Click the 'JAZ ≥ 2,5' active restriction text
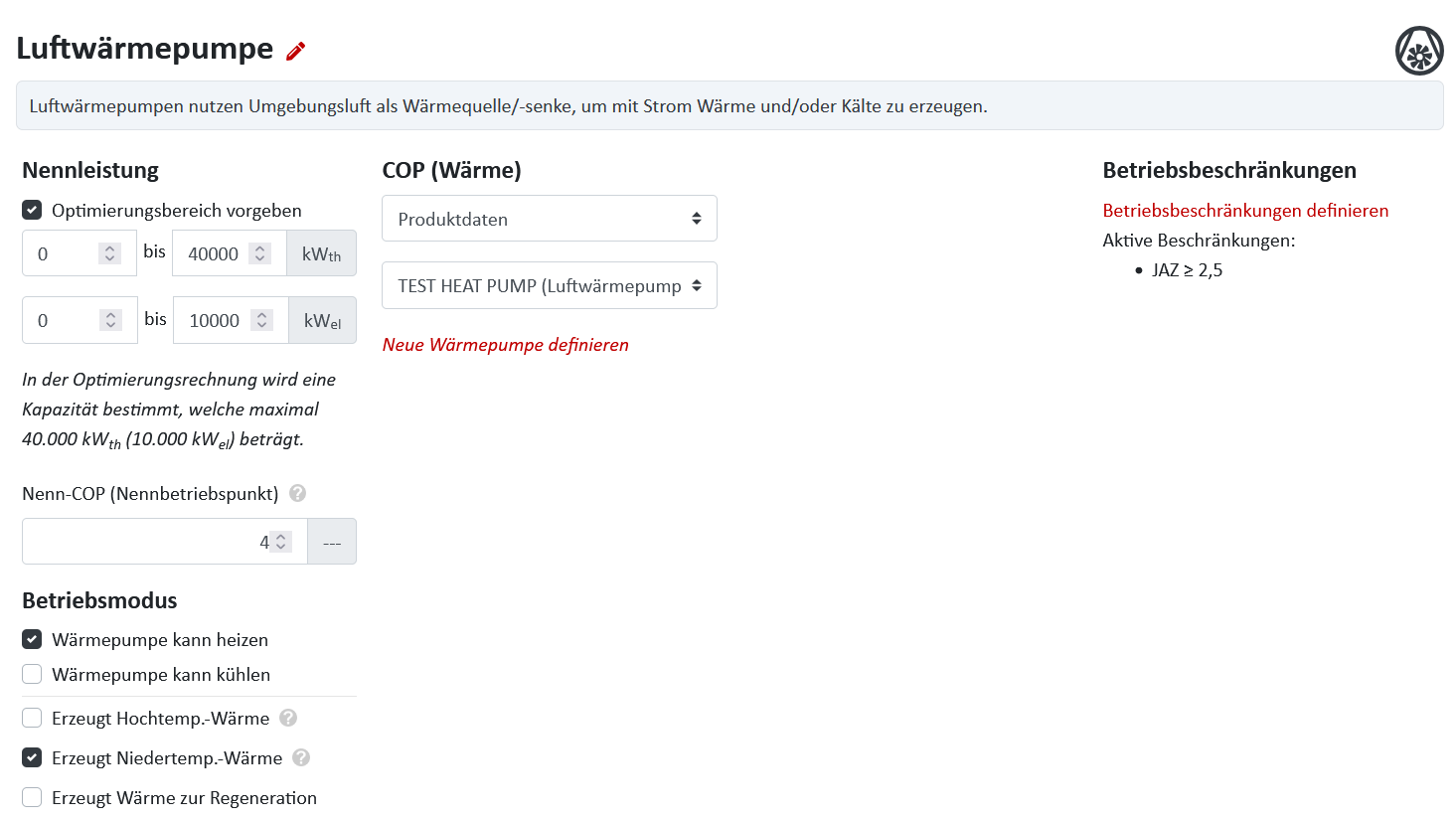This screenshot has width=1456, height=822. (x=1188, y=270)
